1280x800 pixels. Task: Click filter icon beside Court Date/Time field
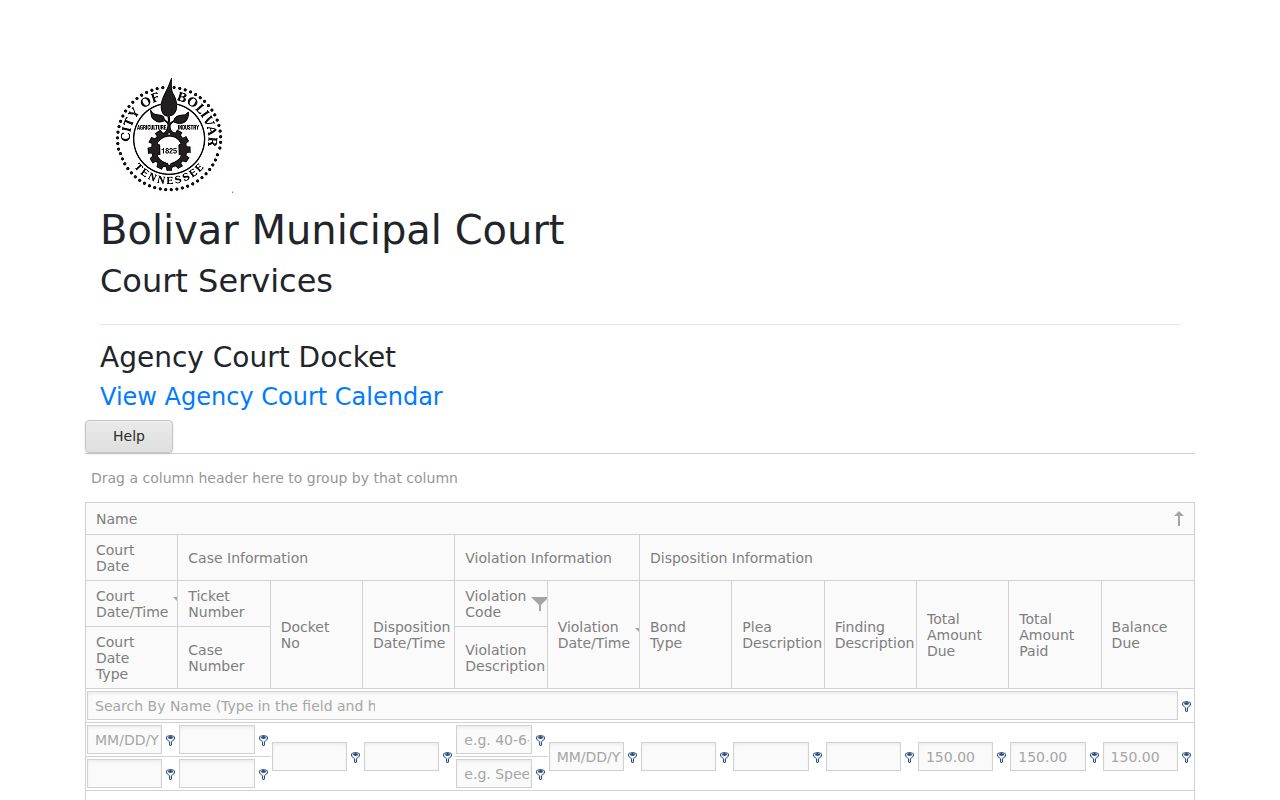click(170, 740)
